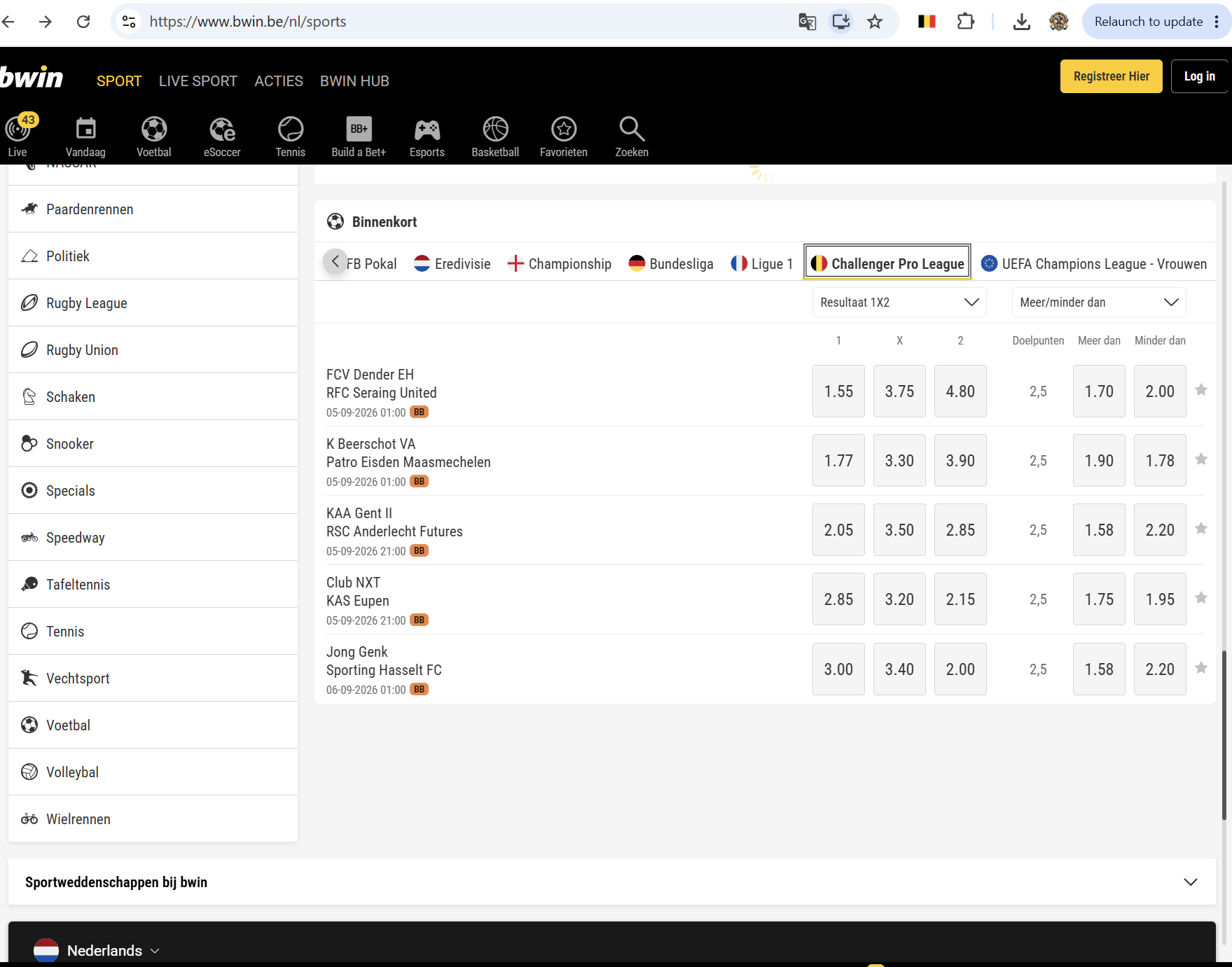This screenshot has width=1232, height=967.
Task: Open Snooker in the sidebar
Action: [153, 443]
